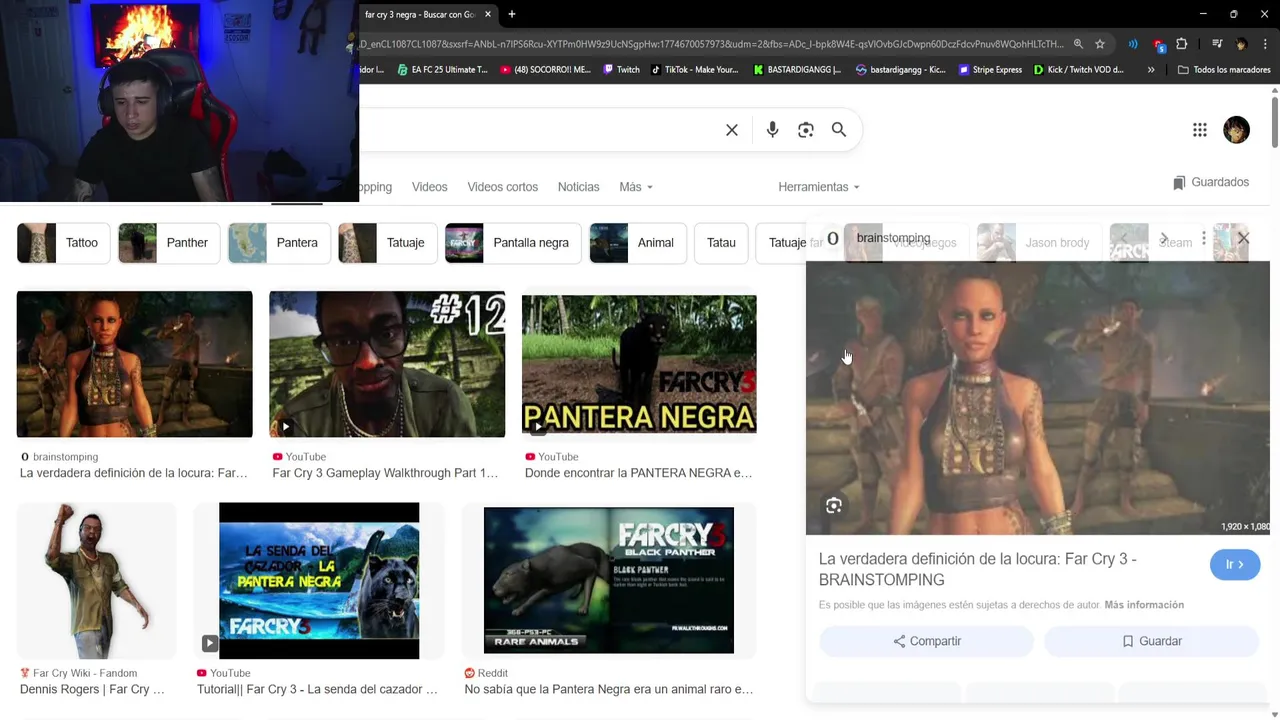Open the Stripe Express bookmark
The width and height of the screenshot is (1280, 720).
pos(990,70)
